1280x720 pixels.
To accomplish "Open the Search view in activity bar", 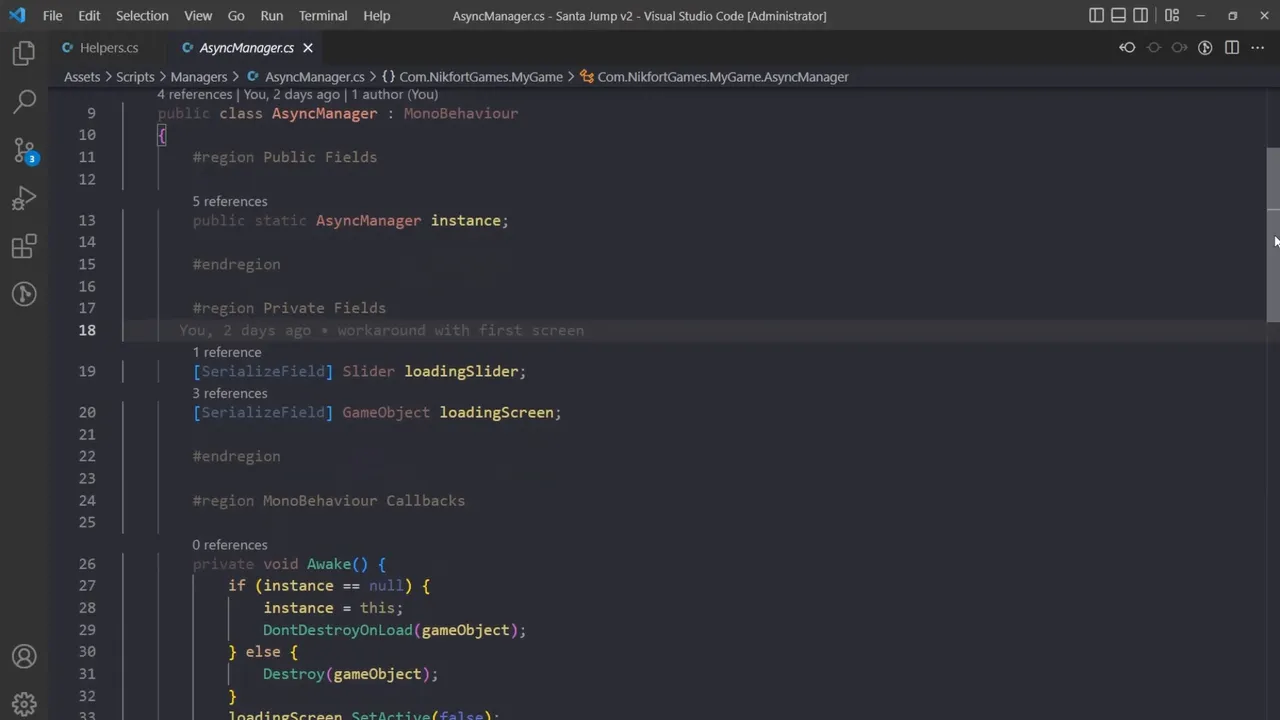I will pyautogui.click(x=24, y=101).
